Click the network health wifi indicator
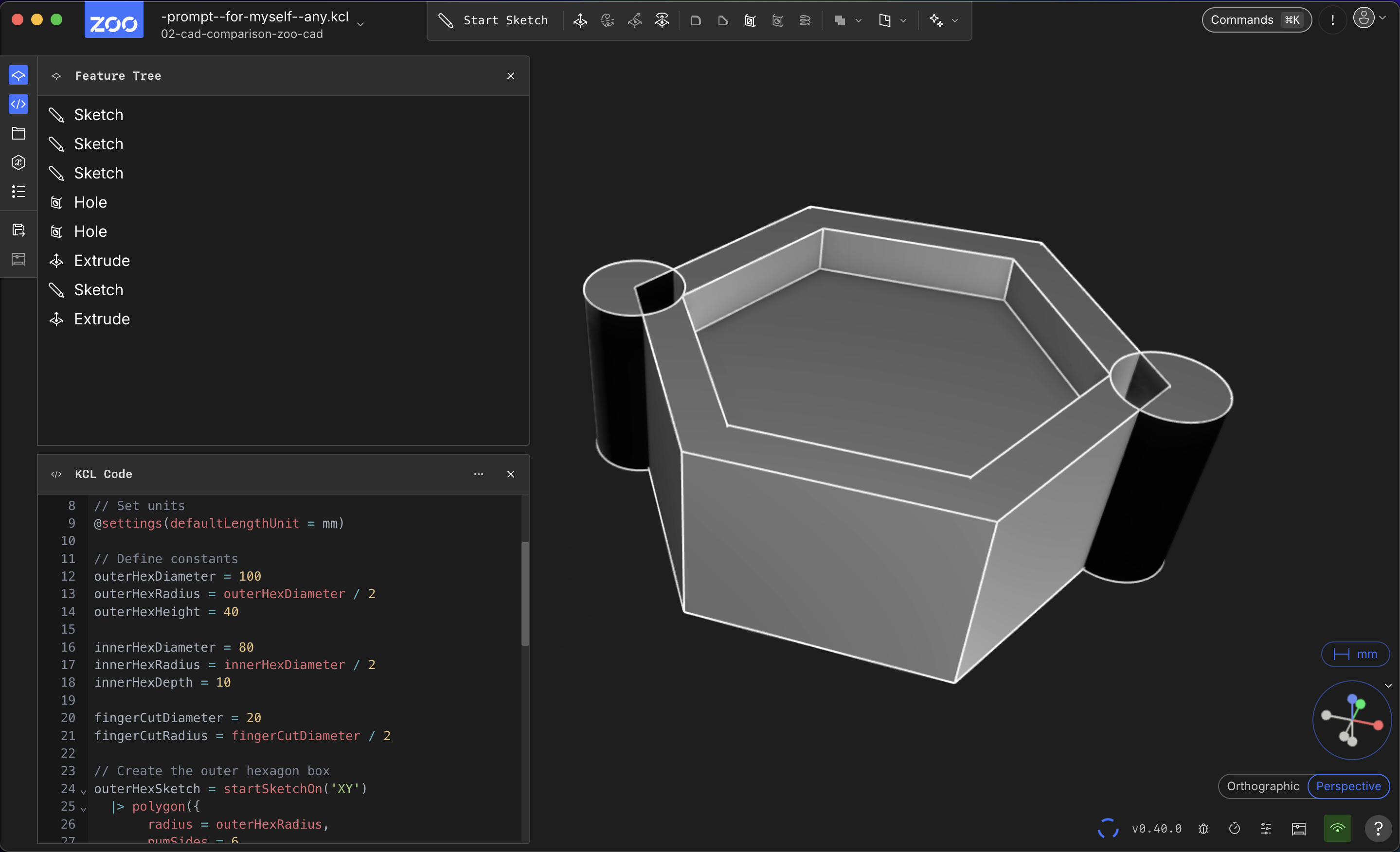The height and width of the screenshot is (852, 1400). (1338, 829)
